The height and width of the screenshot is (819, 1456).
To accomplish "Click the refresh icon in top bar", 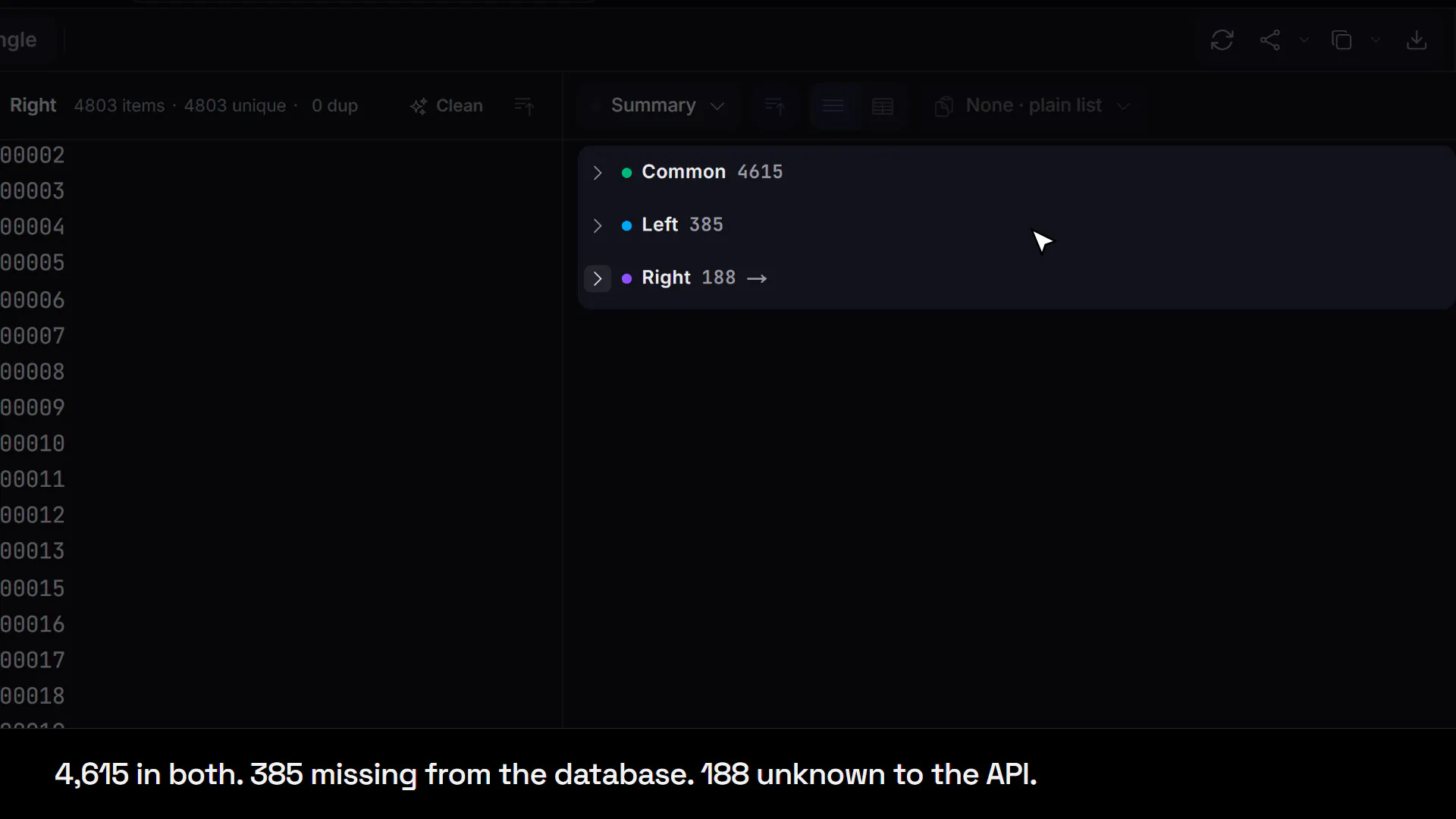I will pos(1222,40).
